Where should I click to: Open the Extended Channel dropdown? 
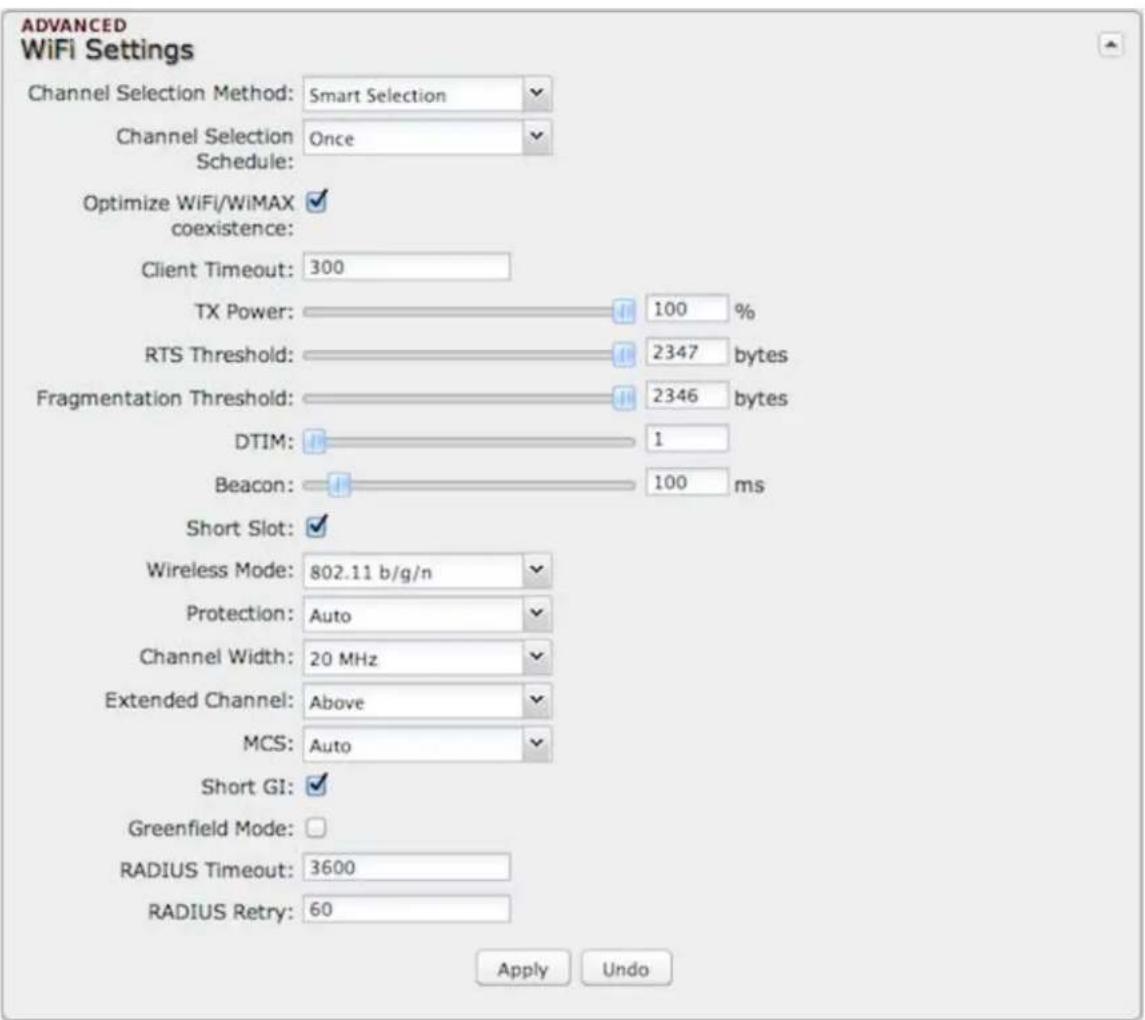(427, 701)
